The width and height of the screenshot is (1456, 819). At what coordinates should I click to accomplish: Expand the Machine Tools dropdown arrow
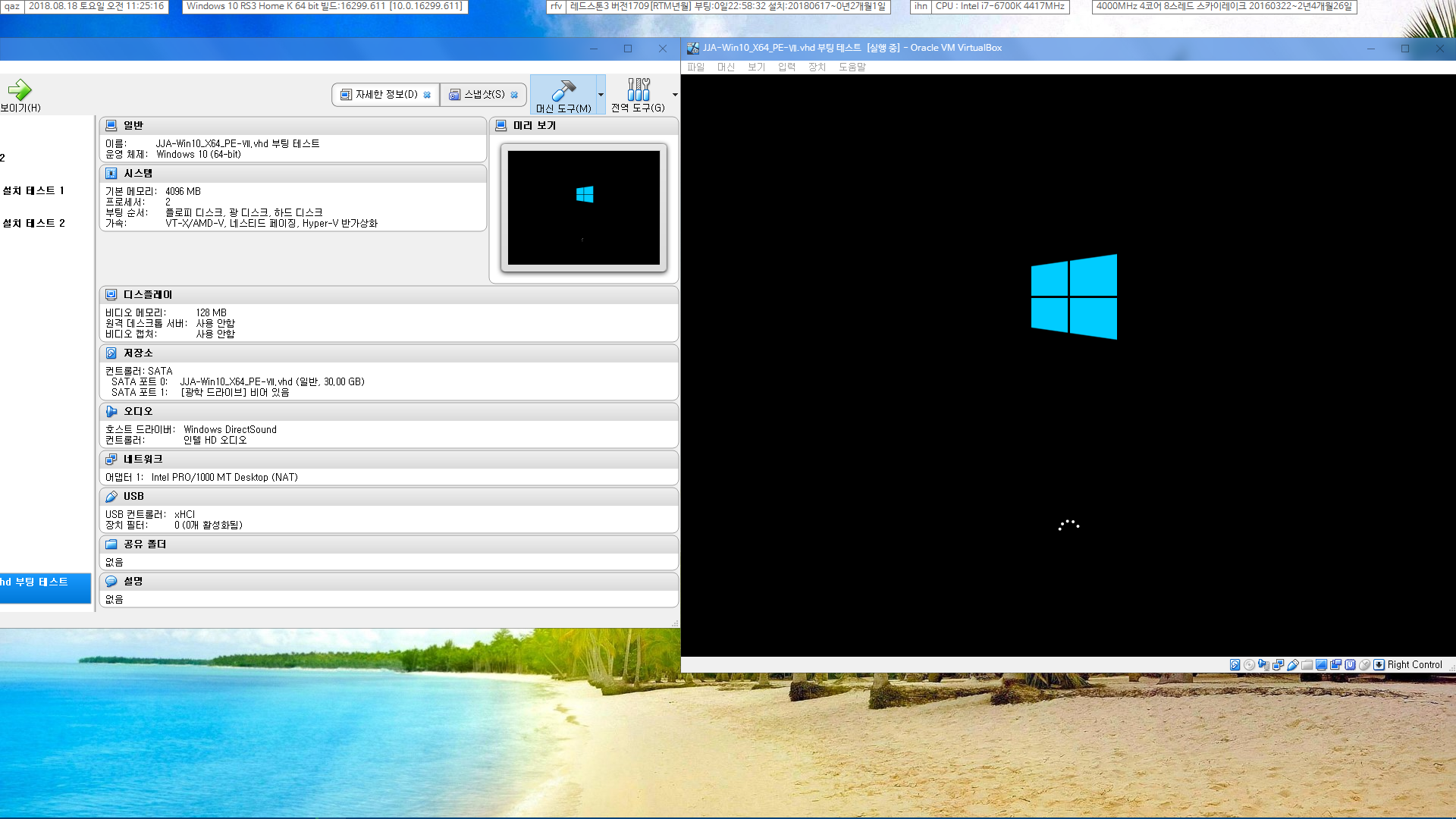click(x=601, y=95)
